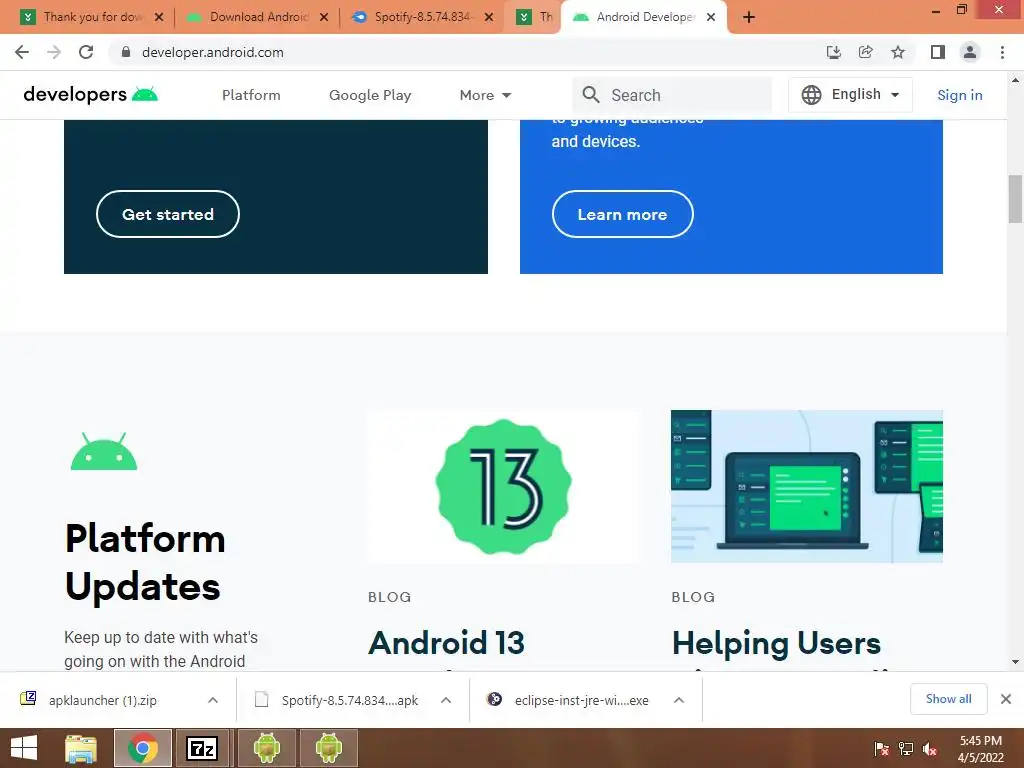Click the muted volume tray icon
Screen dimensions: 1024x768
[930, 749]
